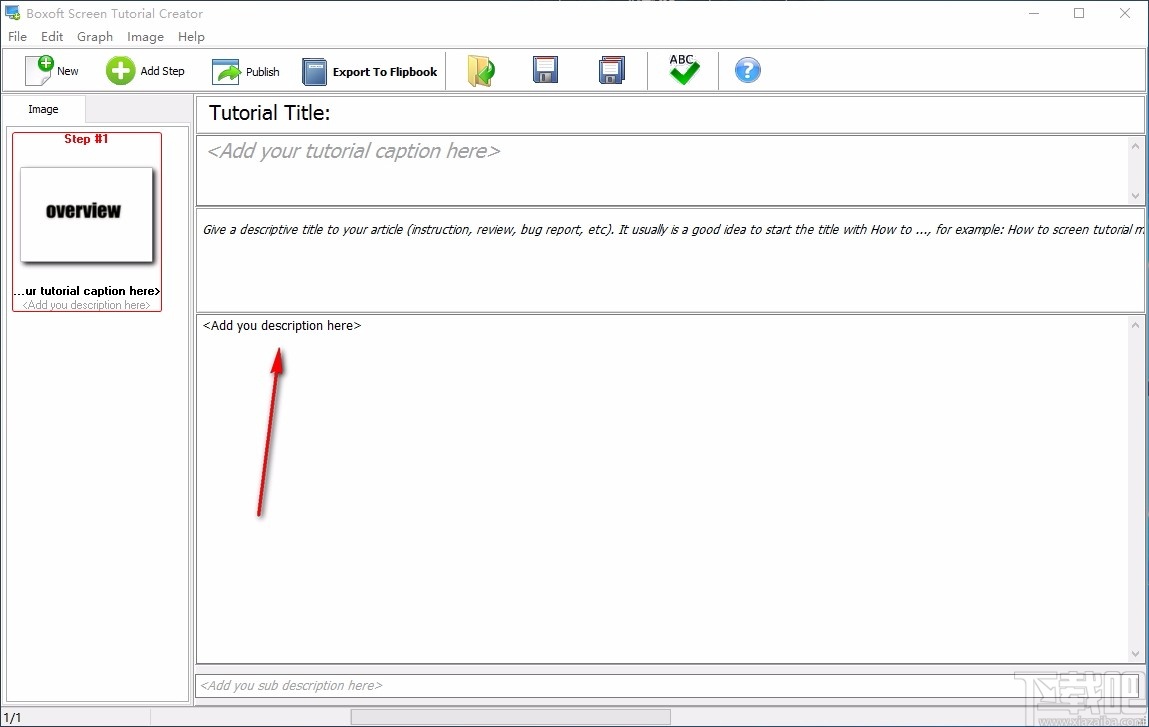
Task: Open an existing project via the folder icon
Action: click(x=481, y=70)
